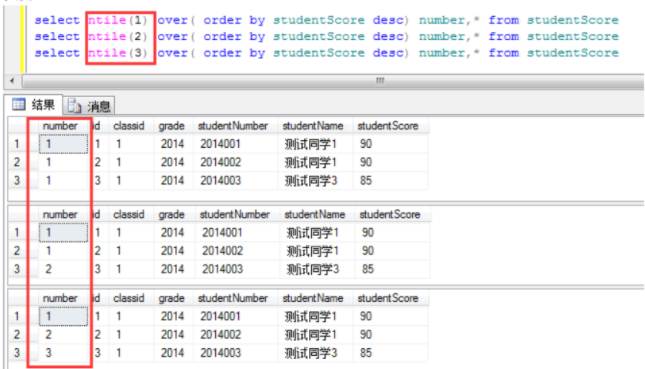Image resolution: width=645 pixels, height=369 pixels.
Task: Select row header 1 in first result grid
Action: [x=17, y=144]
